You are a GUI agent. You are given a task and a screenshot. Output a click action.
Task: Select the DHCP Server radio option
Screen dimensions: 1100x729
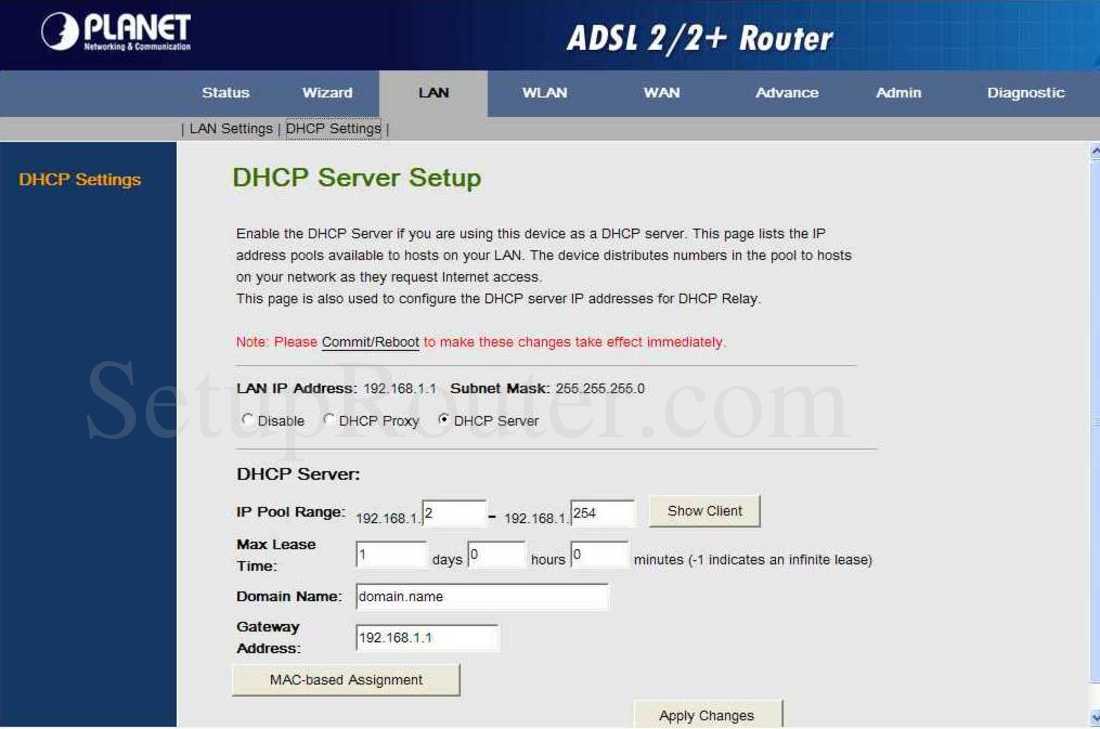click(x=443, y=420)
